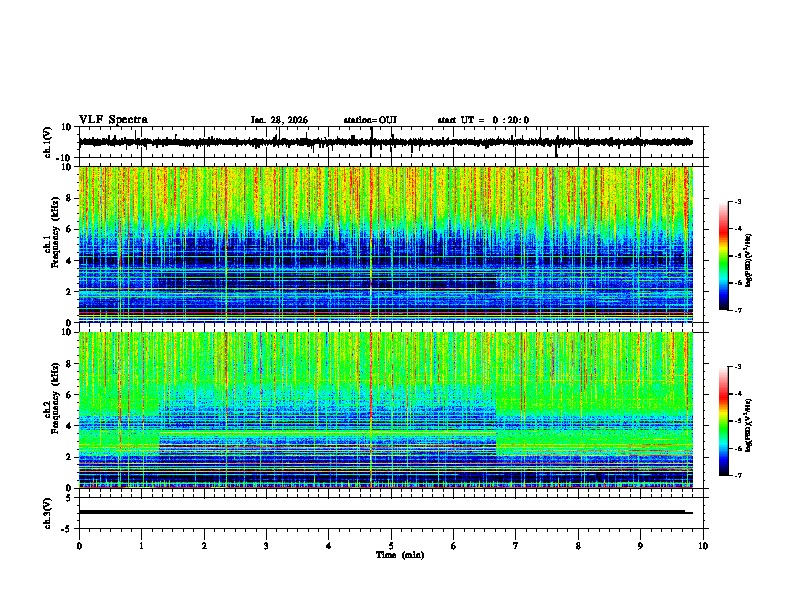
Task: Click the log(PSD) label beside ch.2 color bar
Action: point(748,425)
